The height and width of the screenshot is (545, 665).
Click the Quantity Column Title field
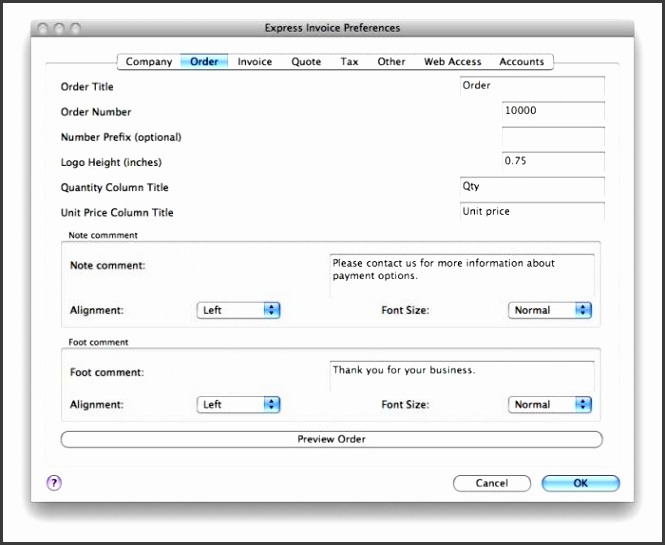click(532, 186)
